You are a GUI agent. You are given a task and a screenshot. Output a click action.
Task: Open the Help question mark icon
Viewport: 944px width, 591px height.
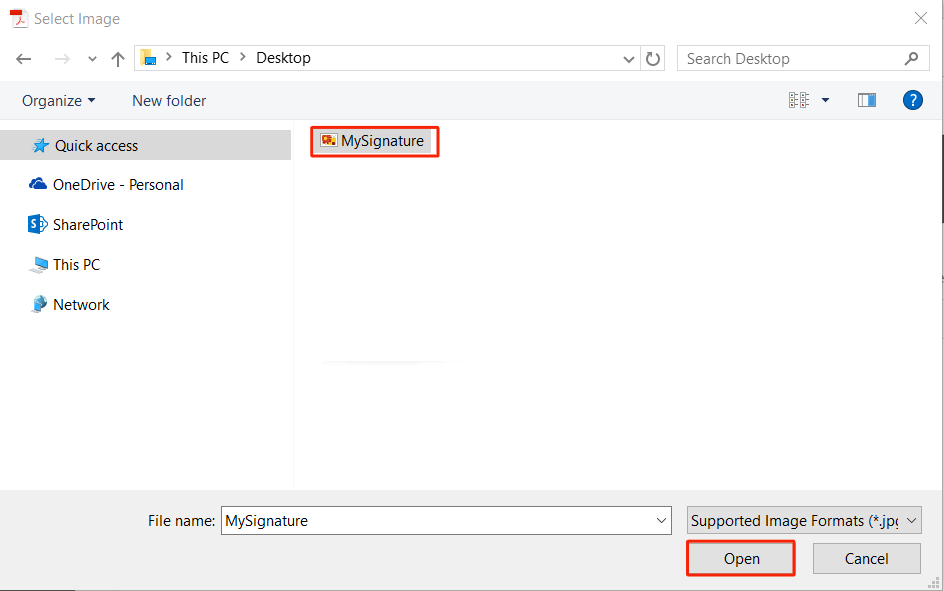[x=912, y=100]
